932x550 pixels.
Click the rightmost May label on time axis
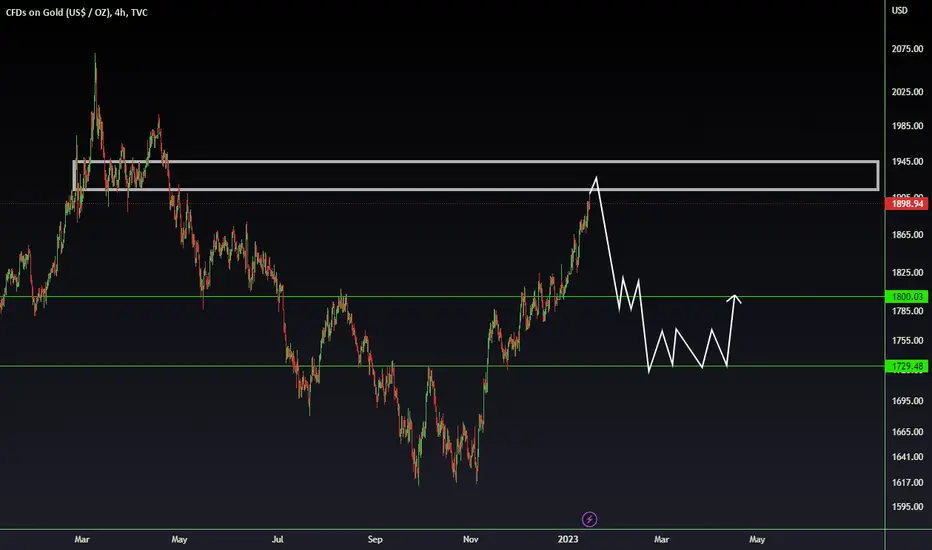(x=757, y=539)
